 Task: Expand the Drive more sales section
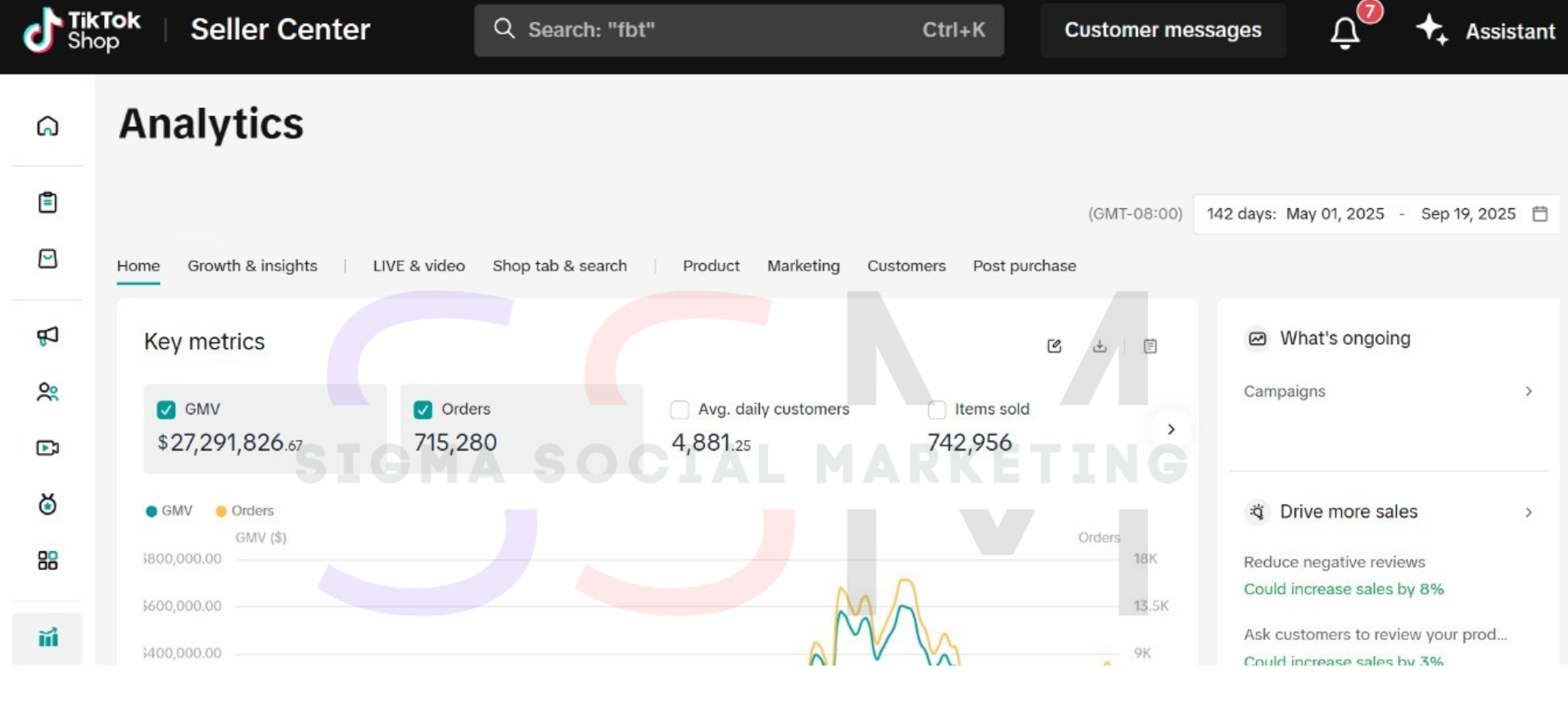pos(1528,512)
